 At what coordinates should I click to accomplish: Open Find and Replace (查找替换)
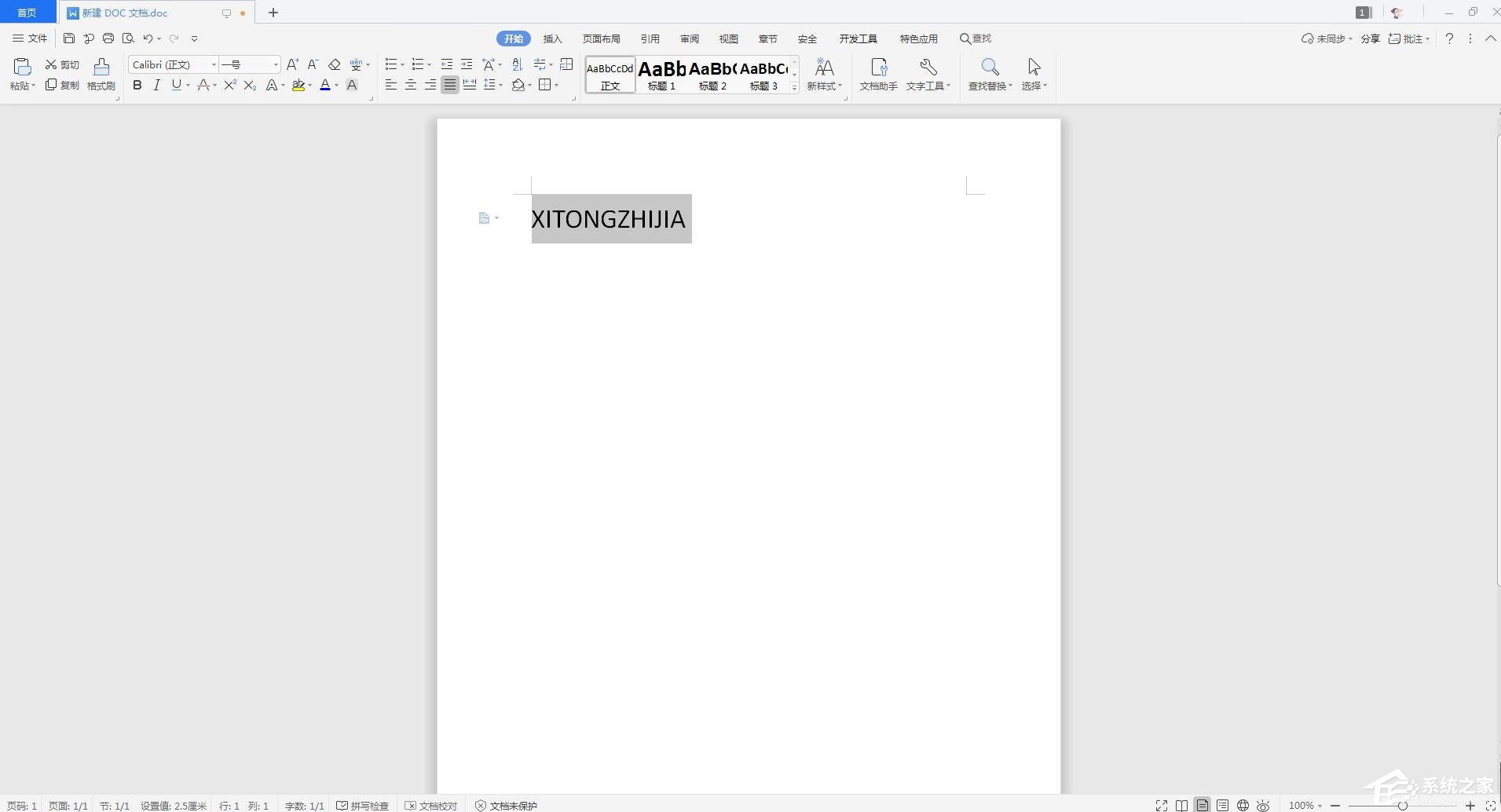(989, 74)
